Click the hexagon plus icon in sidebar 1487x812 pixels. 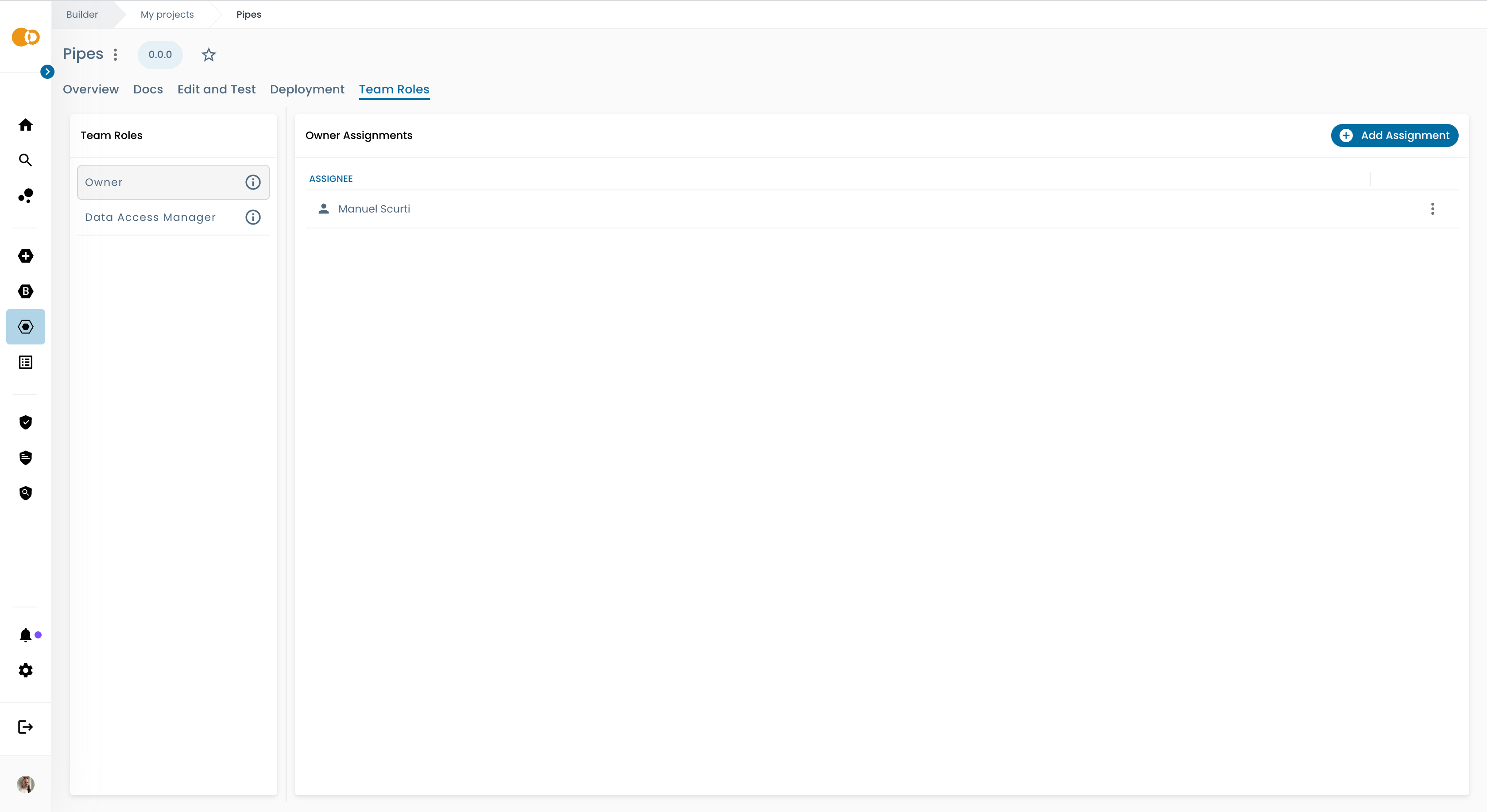[x=25, y=255]
